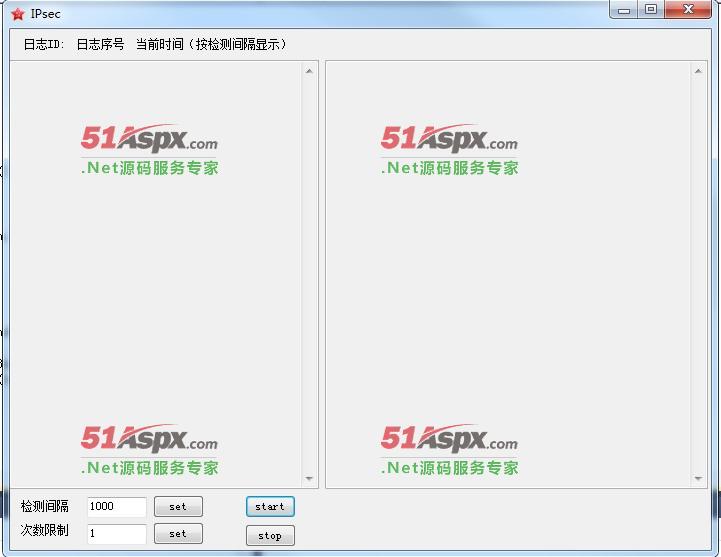Click the 次数限制 label
Screen dimensions: 721x557
click(45, 530)
